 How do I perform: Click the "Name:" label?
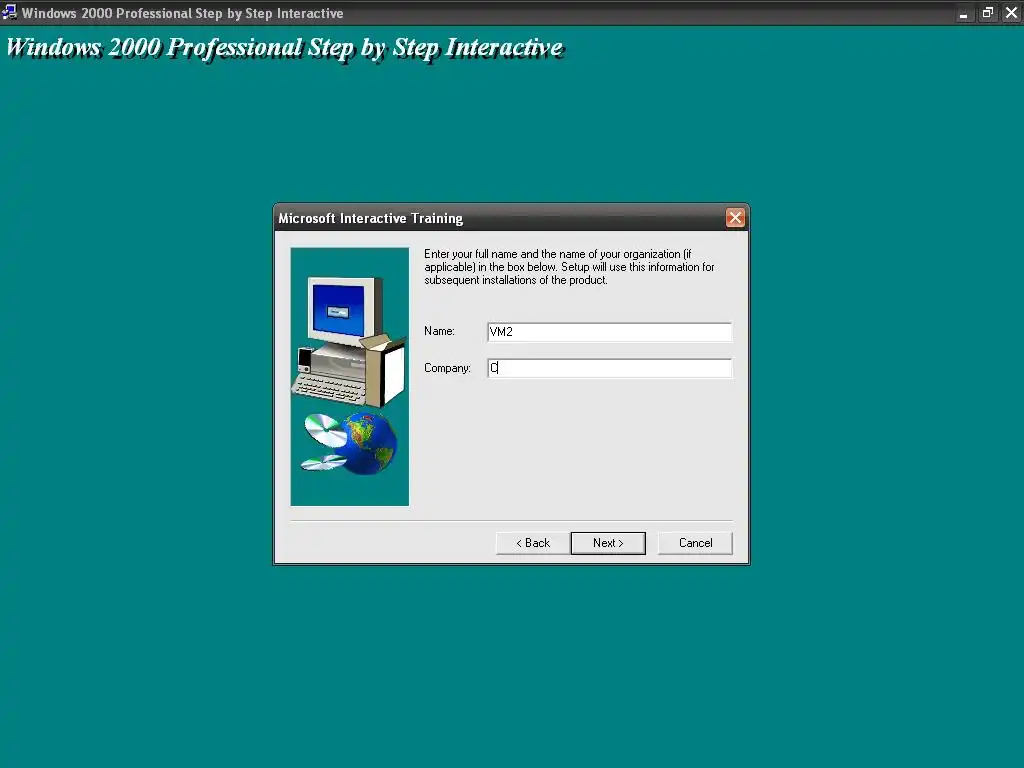(x=439, y=331)
